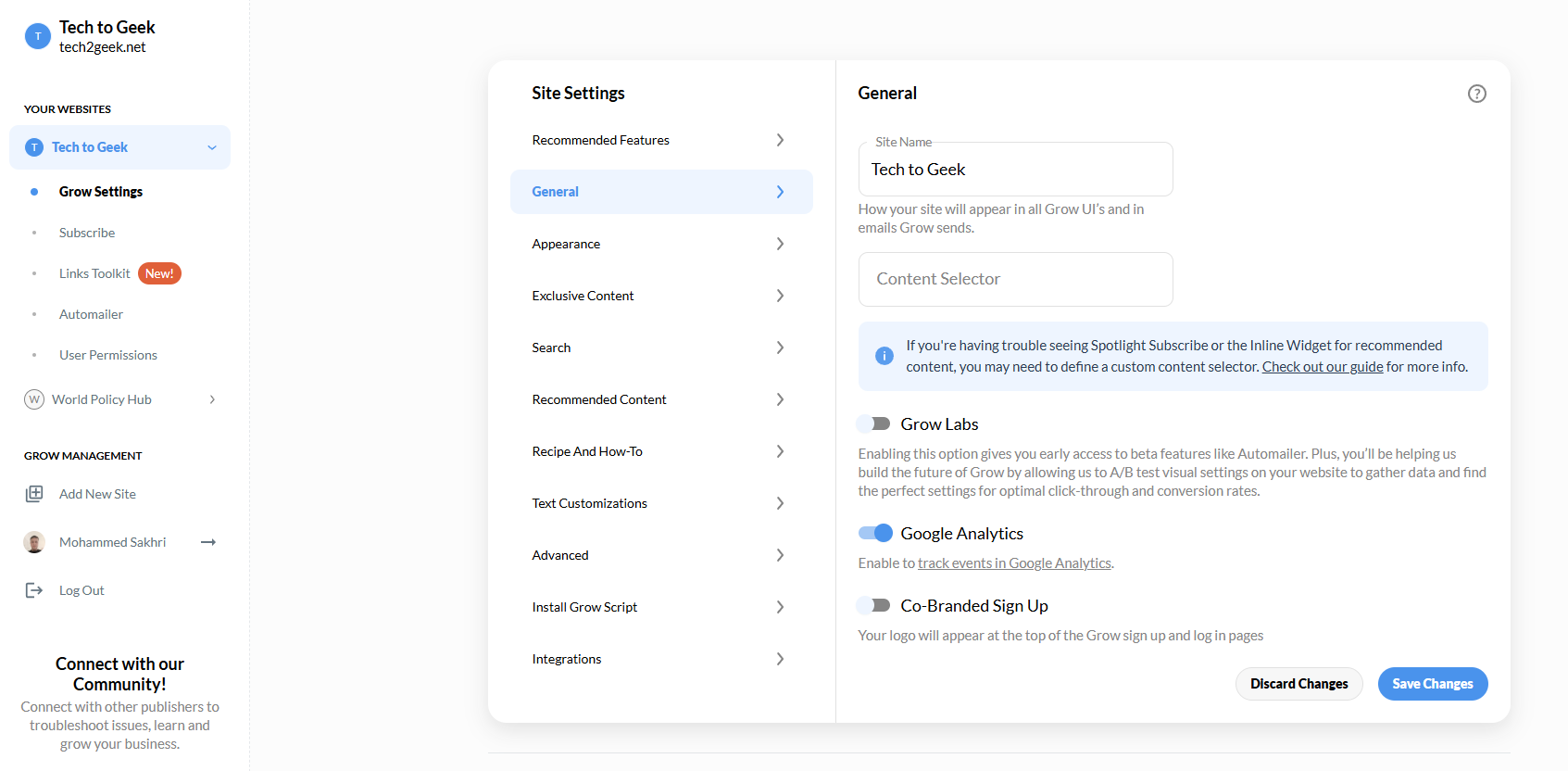Click the help question mark icon
1568x771 pixels.
pyautogui.click(x=1476, y=94)
